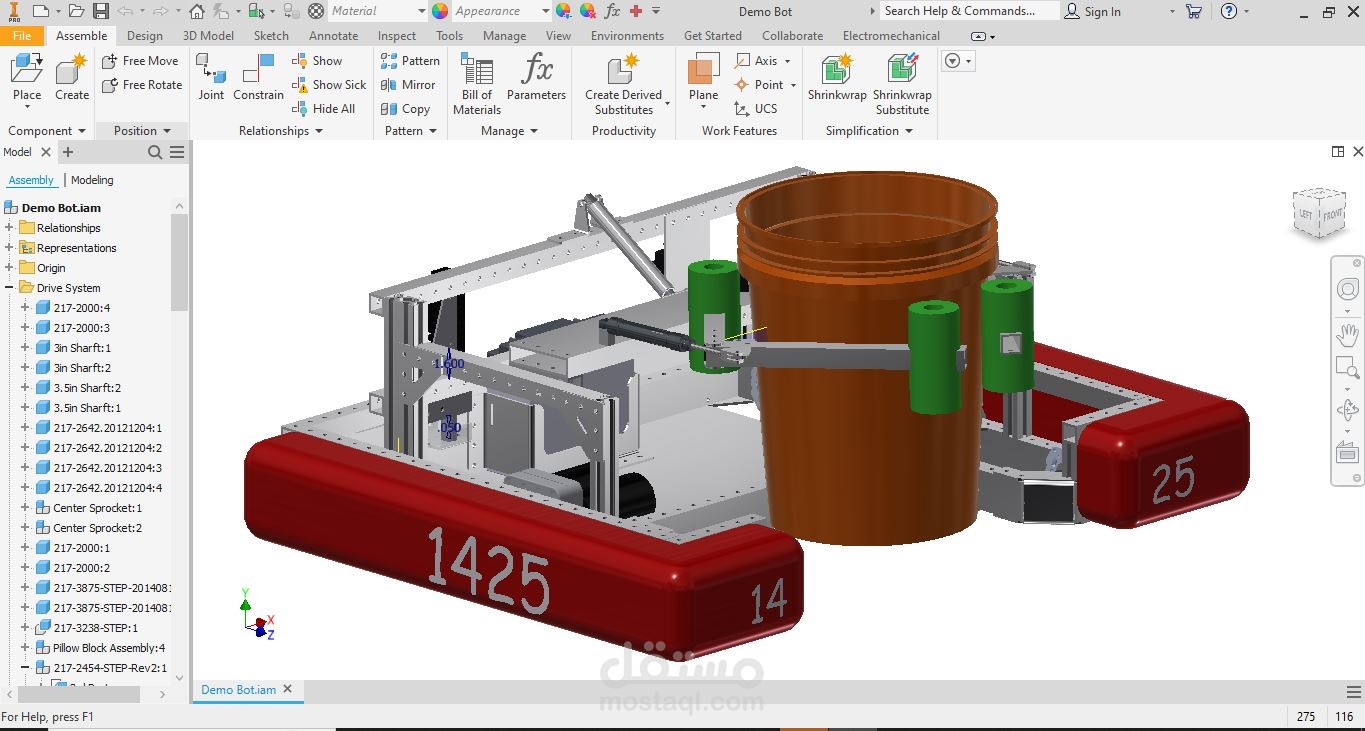
Task: Select the Demo Bot.iam document tab
Action: (x=239, y=690)
